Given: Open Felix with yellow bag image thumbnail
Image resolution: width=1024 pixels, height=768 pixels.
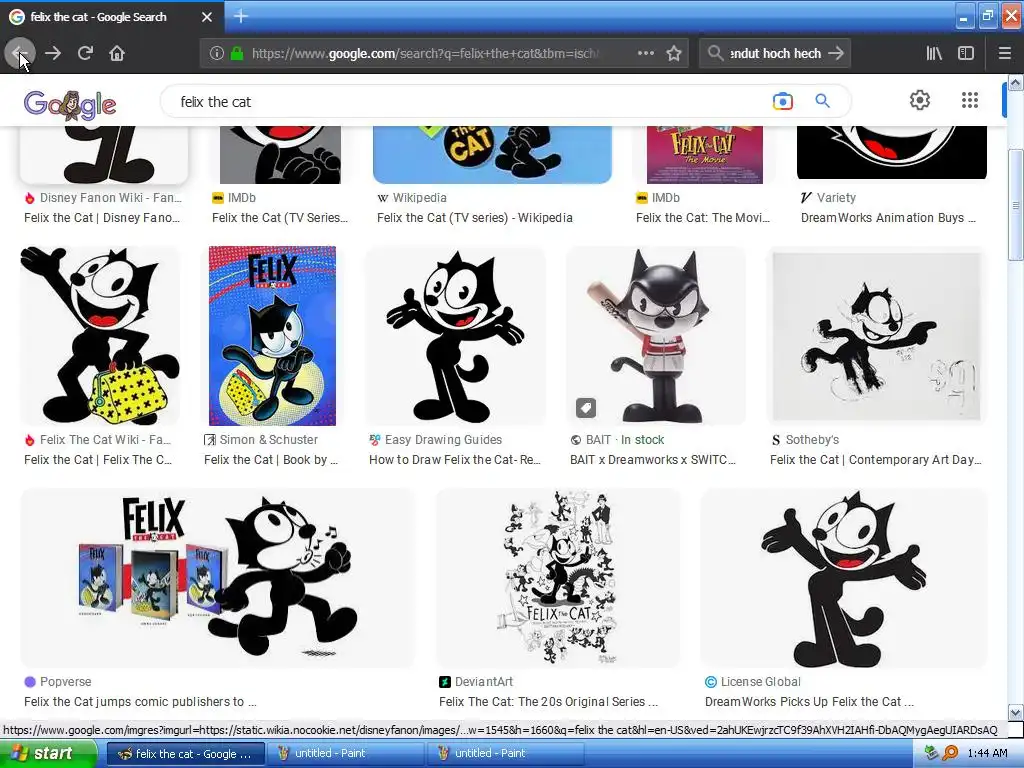Looking at the screenshot, I should [x=100, y=336].
